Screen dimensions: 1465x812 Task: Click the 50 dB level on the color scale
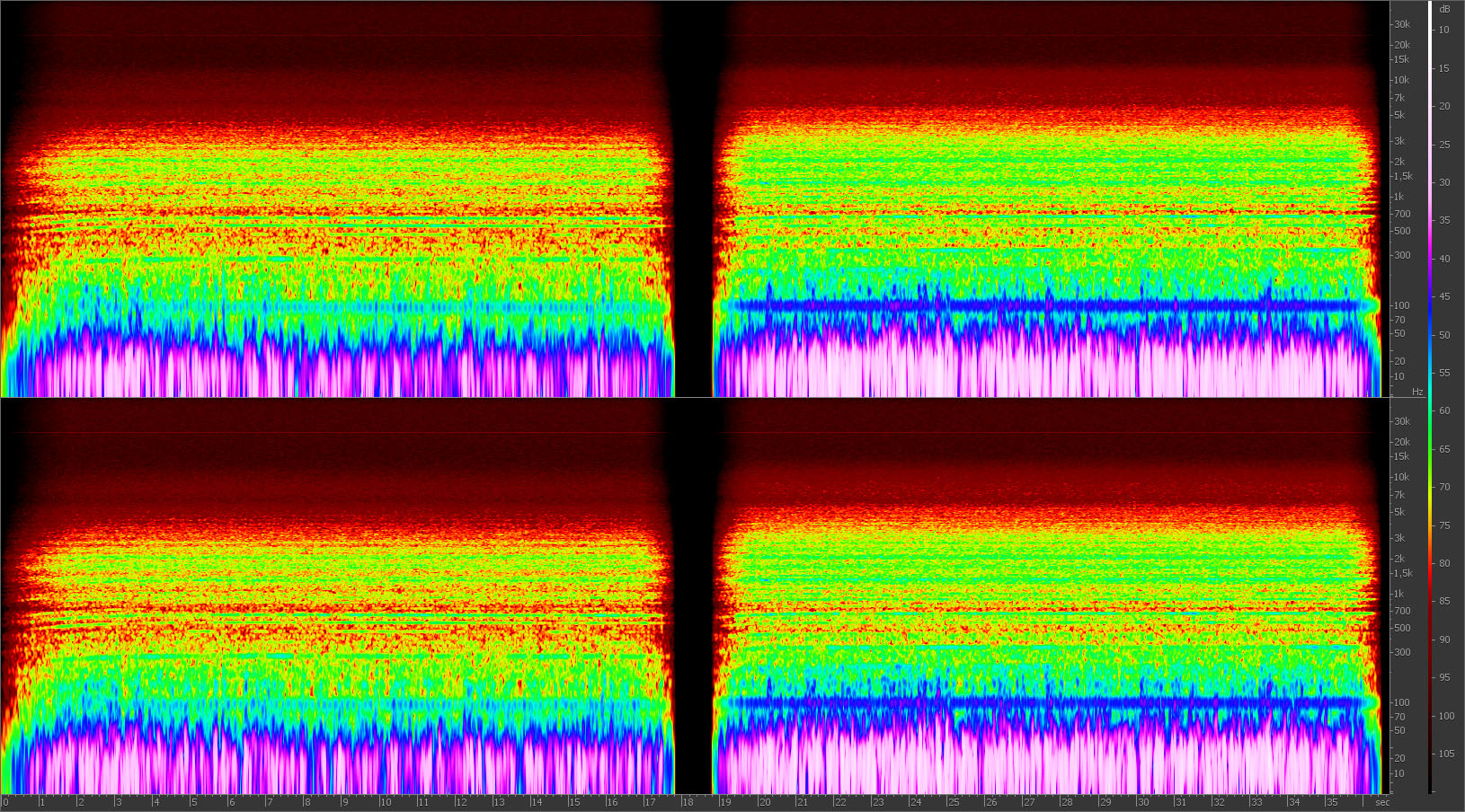click(x=1444, y=335)
